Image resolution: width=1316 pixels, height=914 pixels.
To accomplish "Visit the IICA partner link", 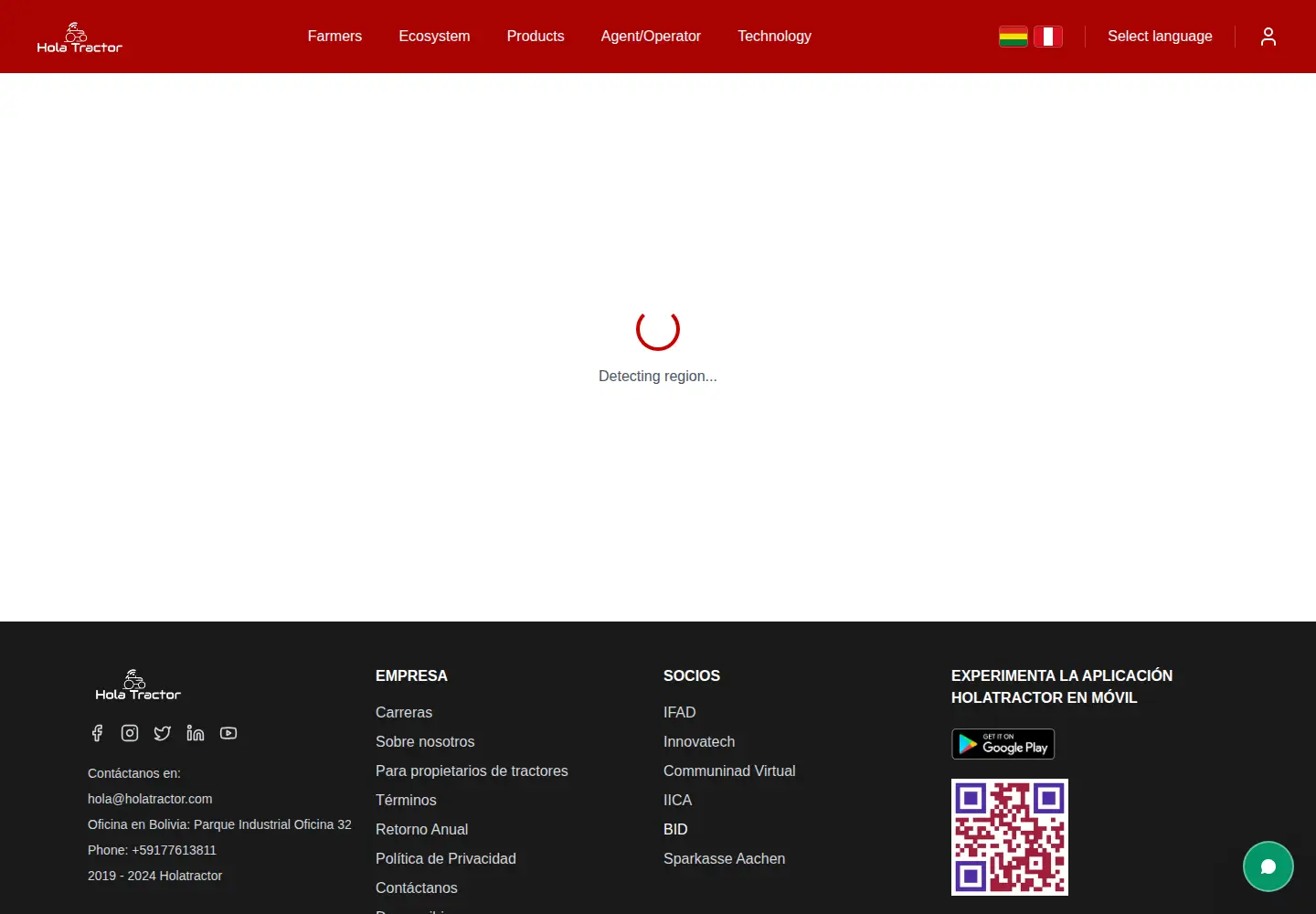I will coord(677,800).
